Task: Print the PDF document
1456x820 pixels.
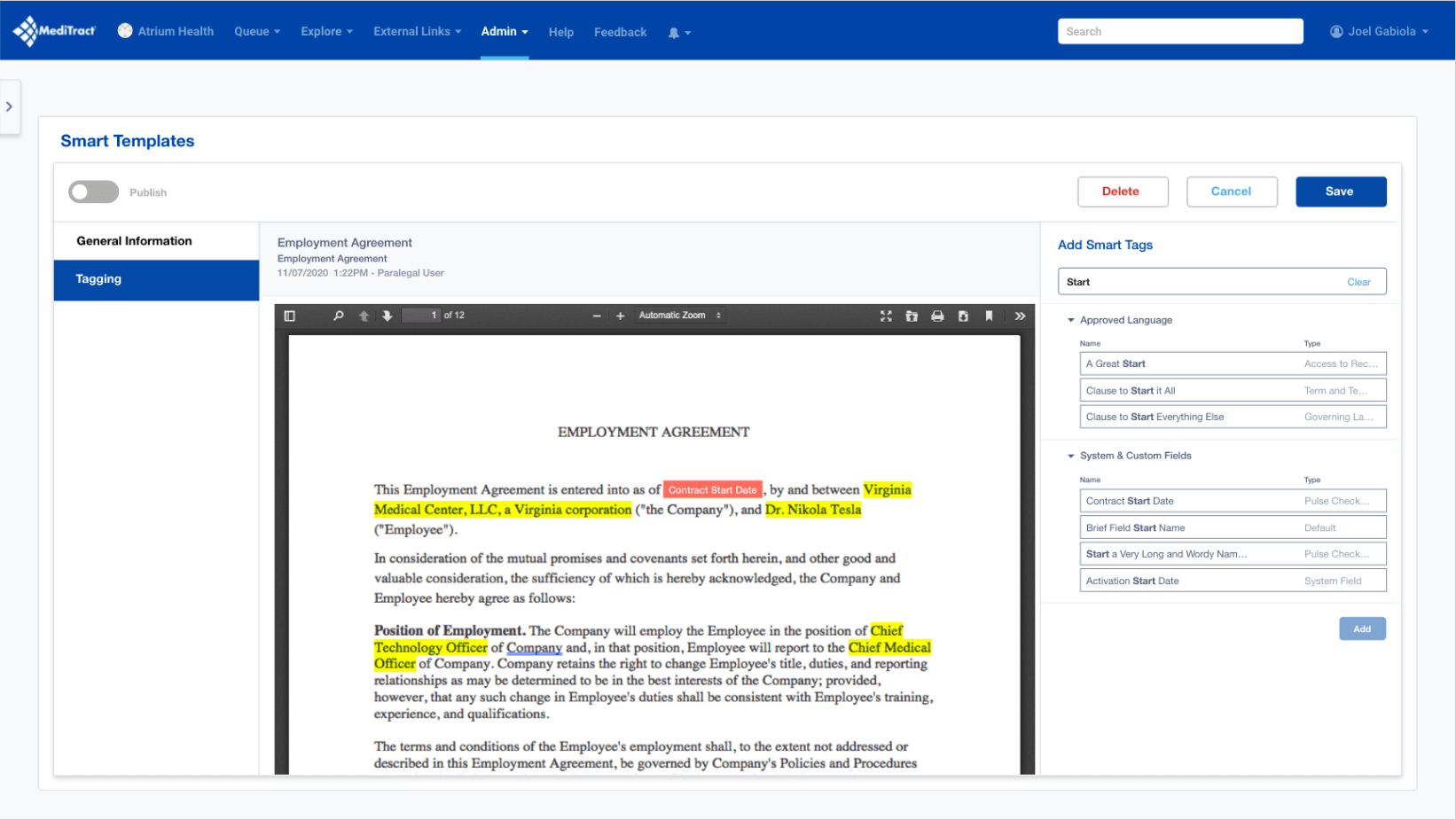Action: click(x=937, y=316)
